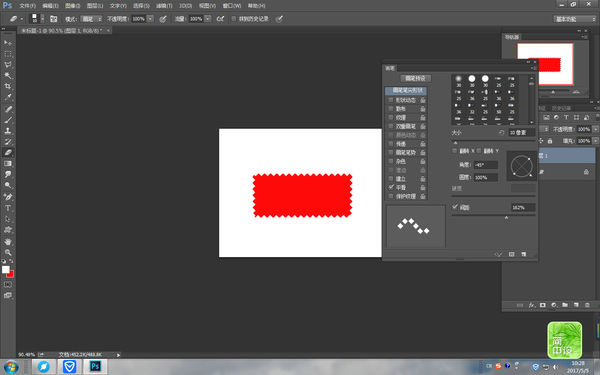Check erase-to-history checkbox in options bar
The height and width of the screenshot is (375, 600).
pyautogui.click(x=233, y=19)
